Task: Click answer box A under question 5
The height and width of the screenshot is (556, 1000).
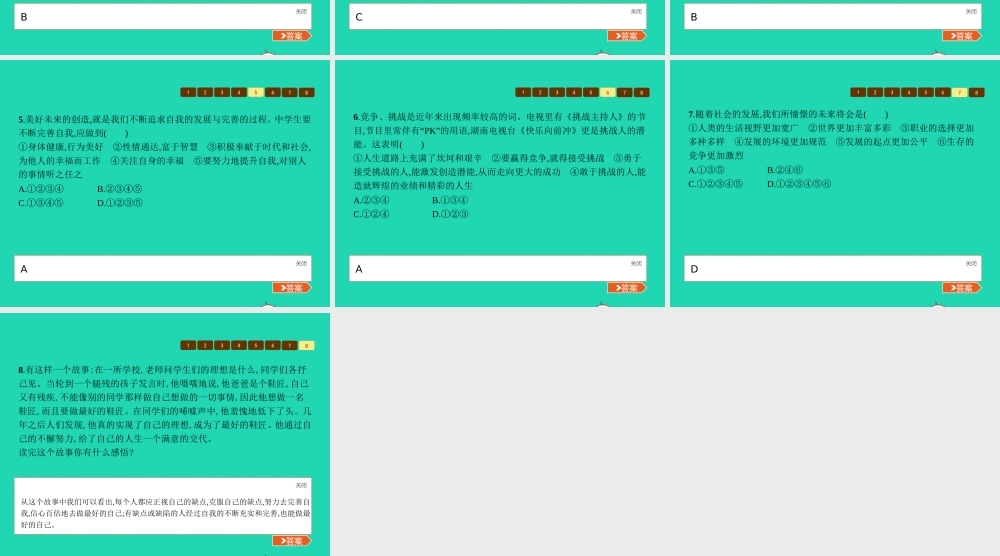Action: click(163, 269)
